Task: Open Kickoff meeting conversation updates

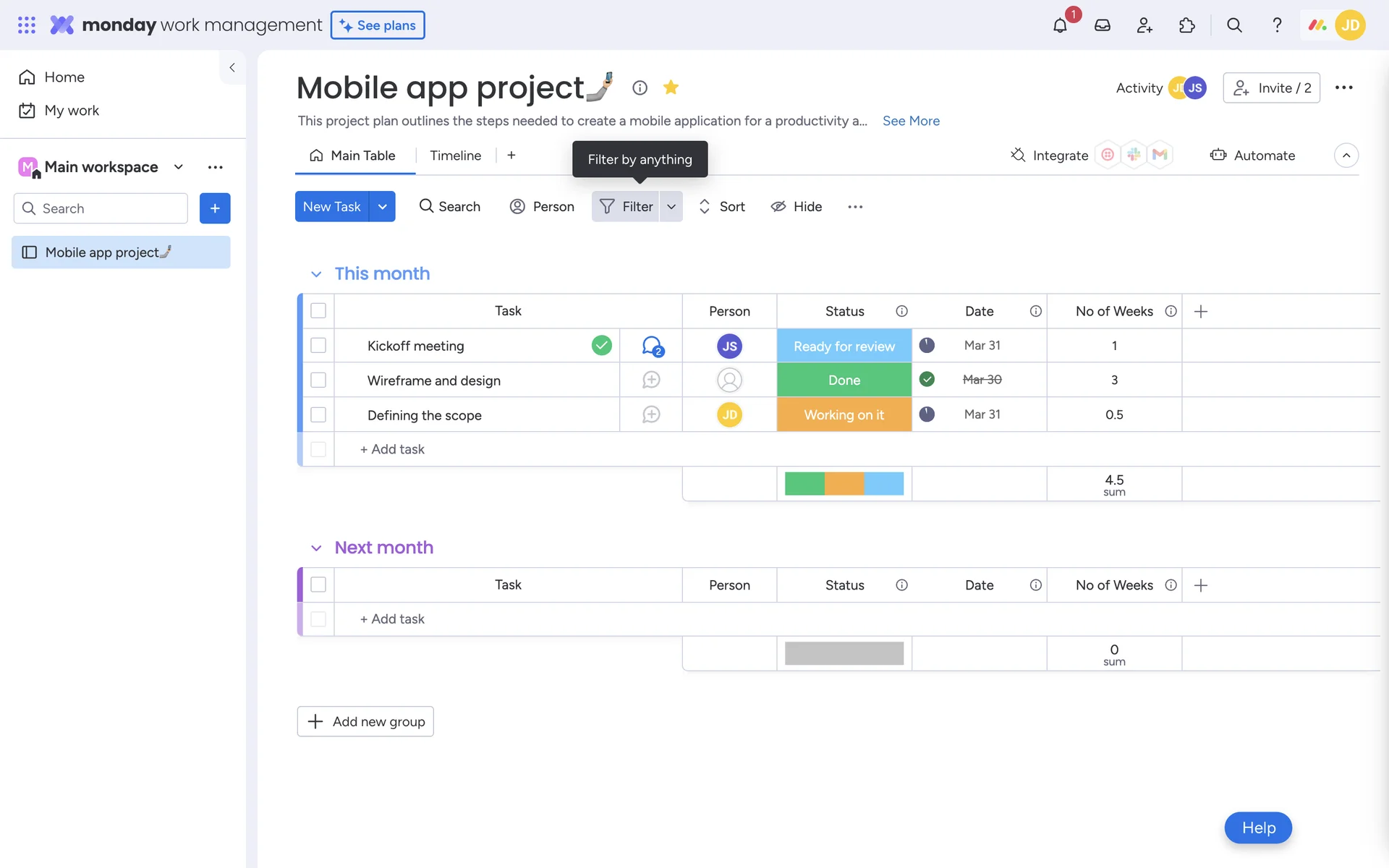Action: coord(652,346)
